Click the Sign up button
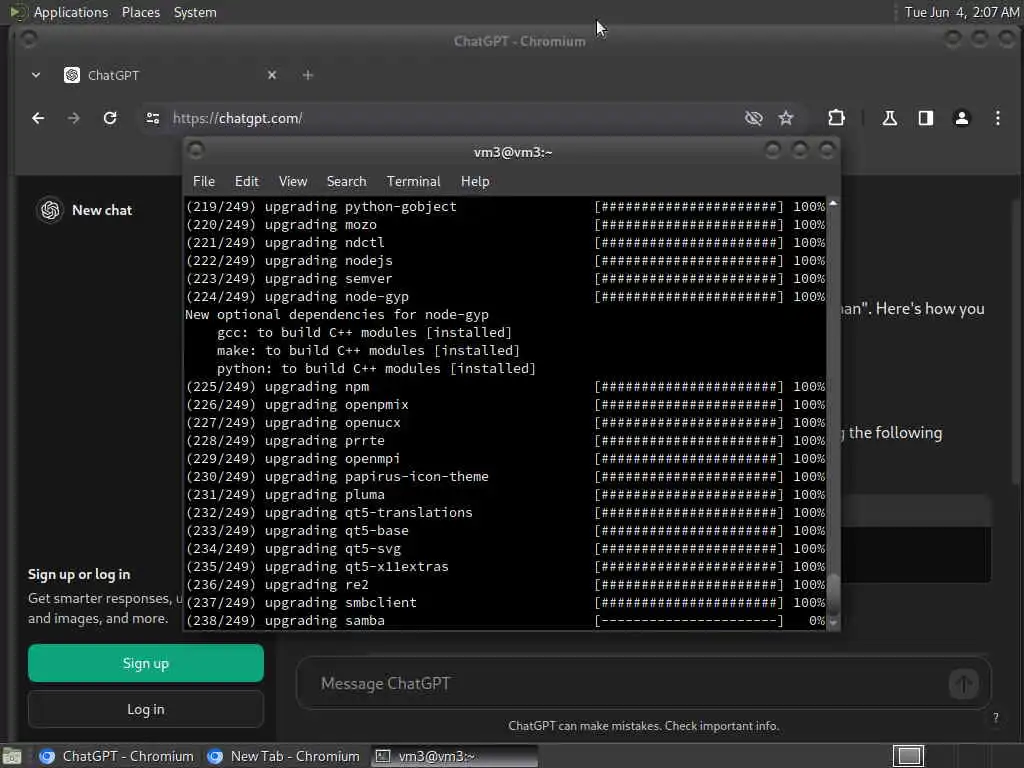The image size is (1024, 768). click(146, 663)
